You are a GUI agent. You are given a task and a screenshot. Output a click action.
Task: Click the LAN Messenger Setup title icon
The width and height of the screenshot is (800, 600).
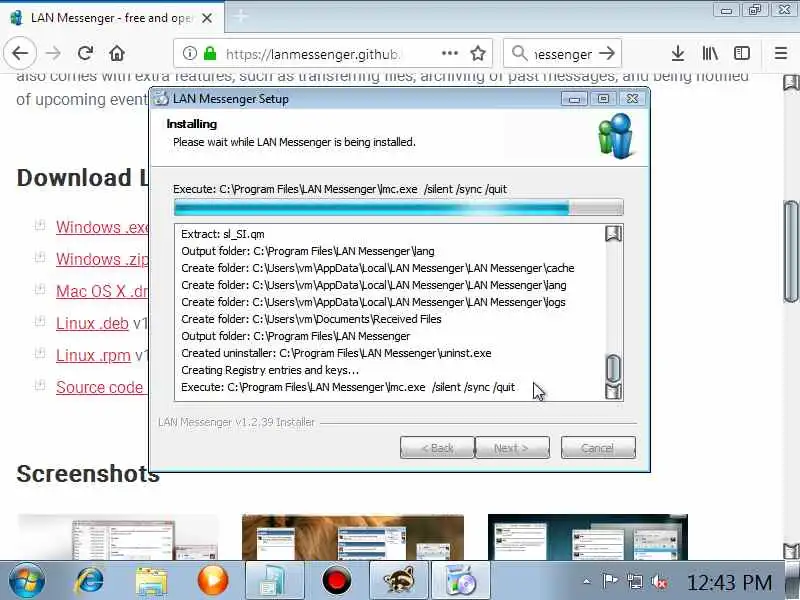pyautogui.click(x=161, y=98)
